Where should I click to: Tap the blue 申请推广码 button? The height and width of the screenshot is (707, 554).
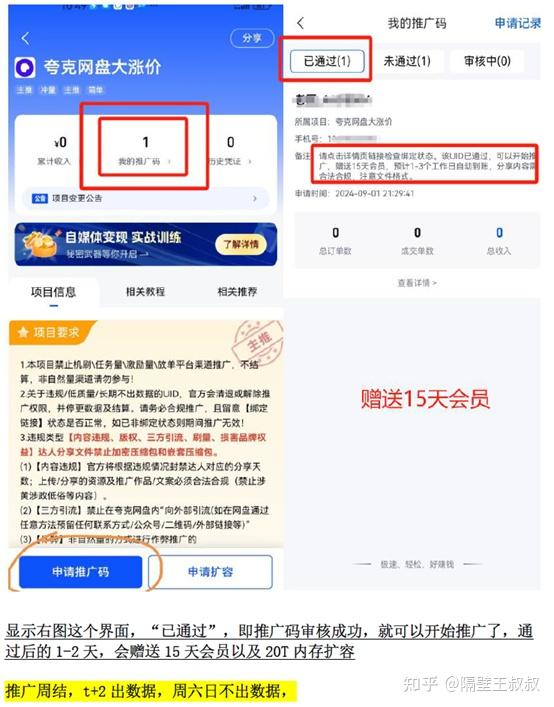coord(81,572)
